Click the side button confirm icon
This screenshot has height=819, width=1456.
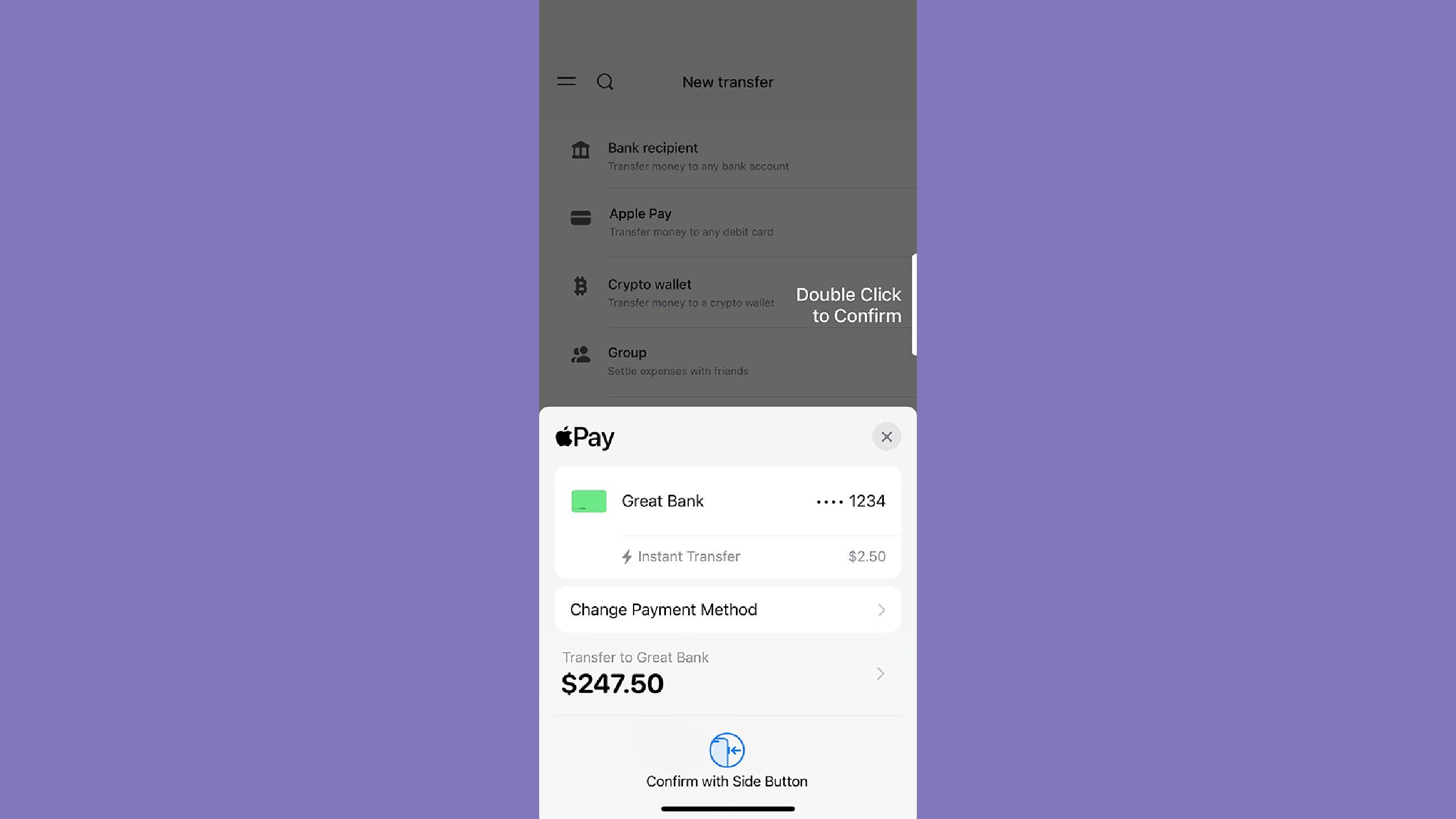point(727,749)
